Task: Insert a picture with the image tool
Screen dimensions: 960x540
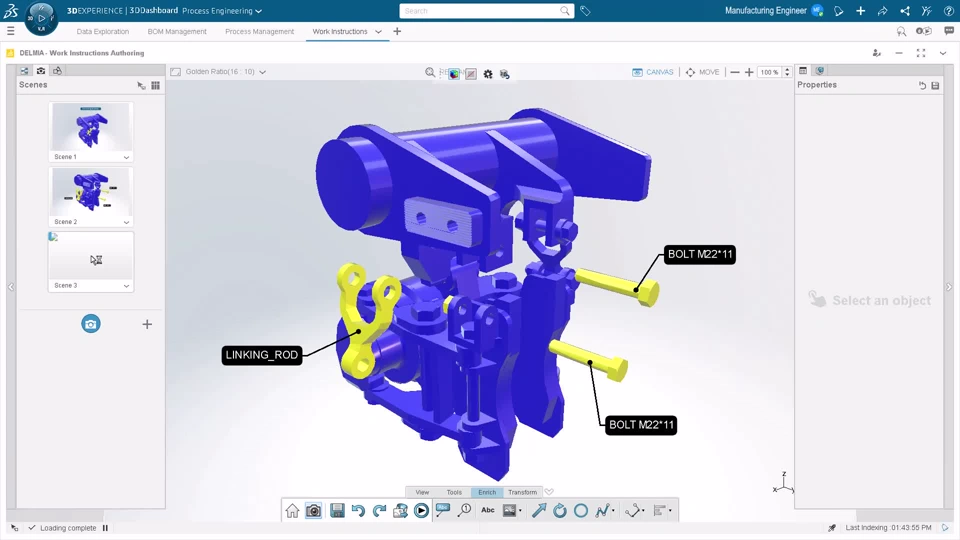Action: coord(509,511)
